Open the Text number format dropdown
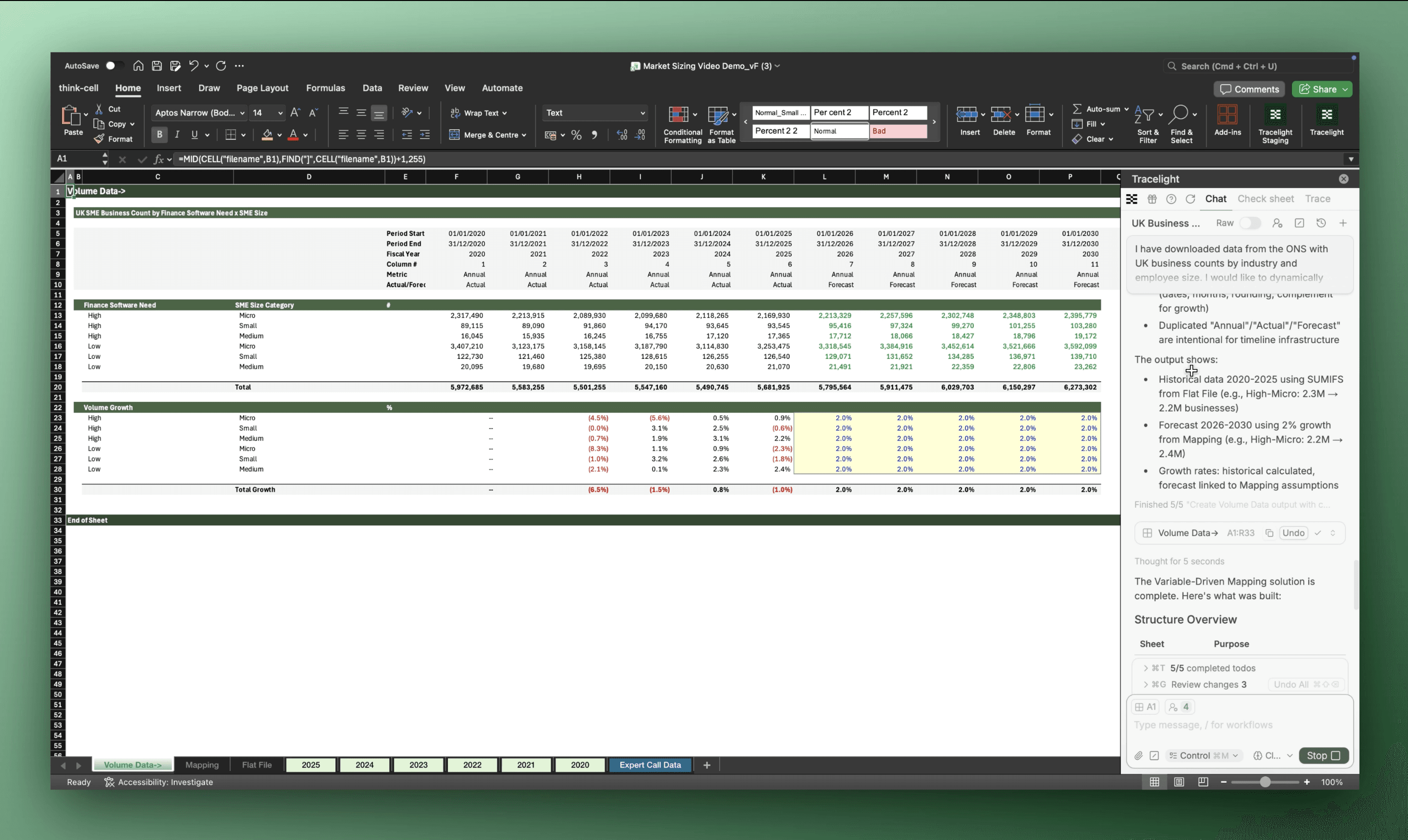1408x840 pixels. point(642,113)
